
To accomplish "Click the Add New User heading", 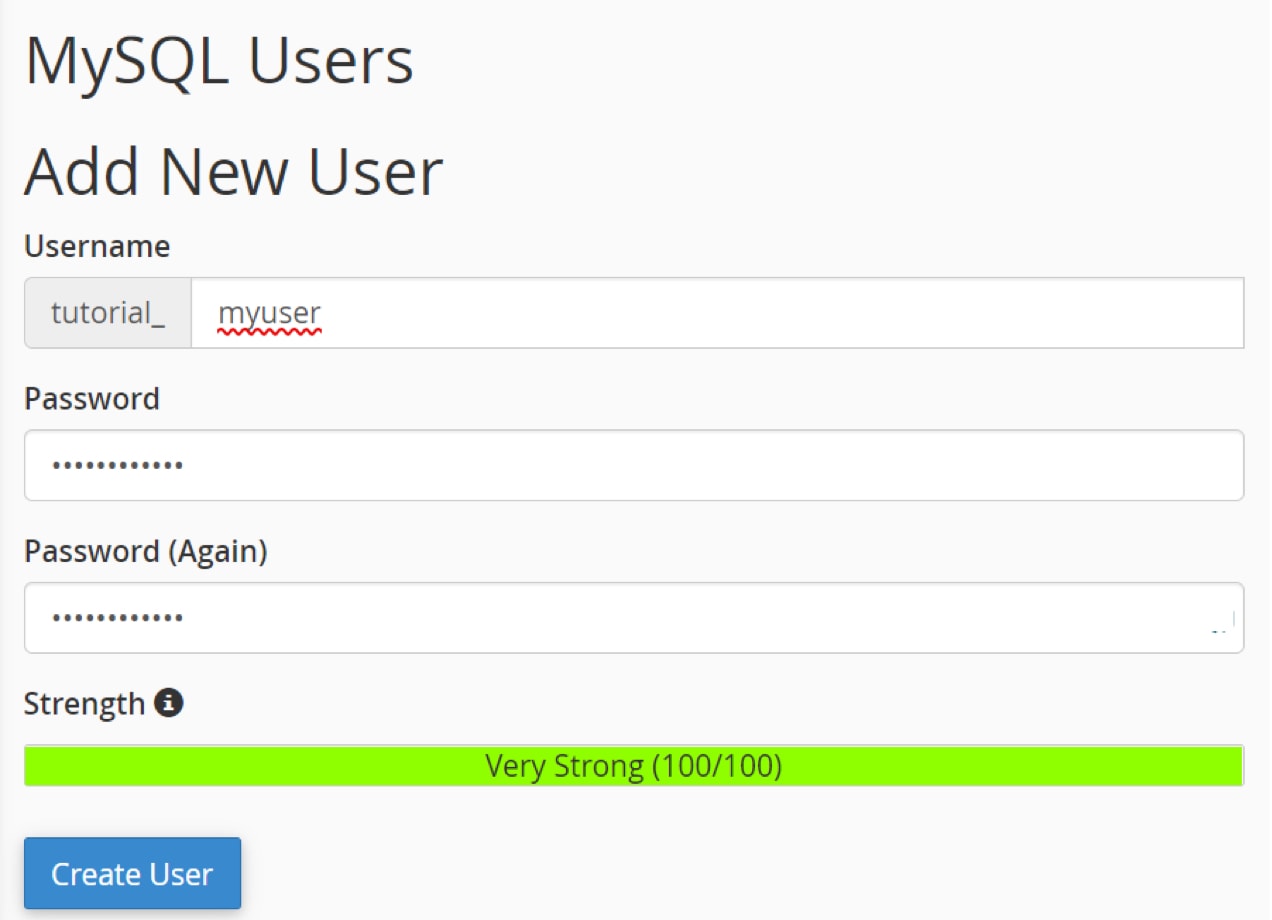I will tap(233, 170).
